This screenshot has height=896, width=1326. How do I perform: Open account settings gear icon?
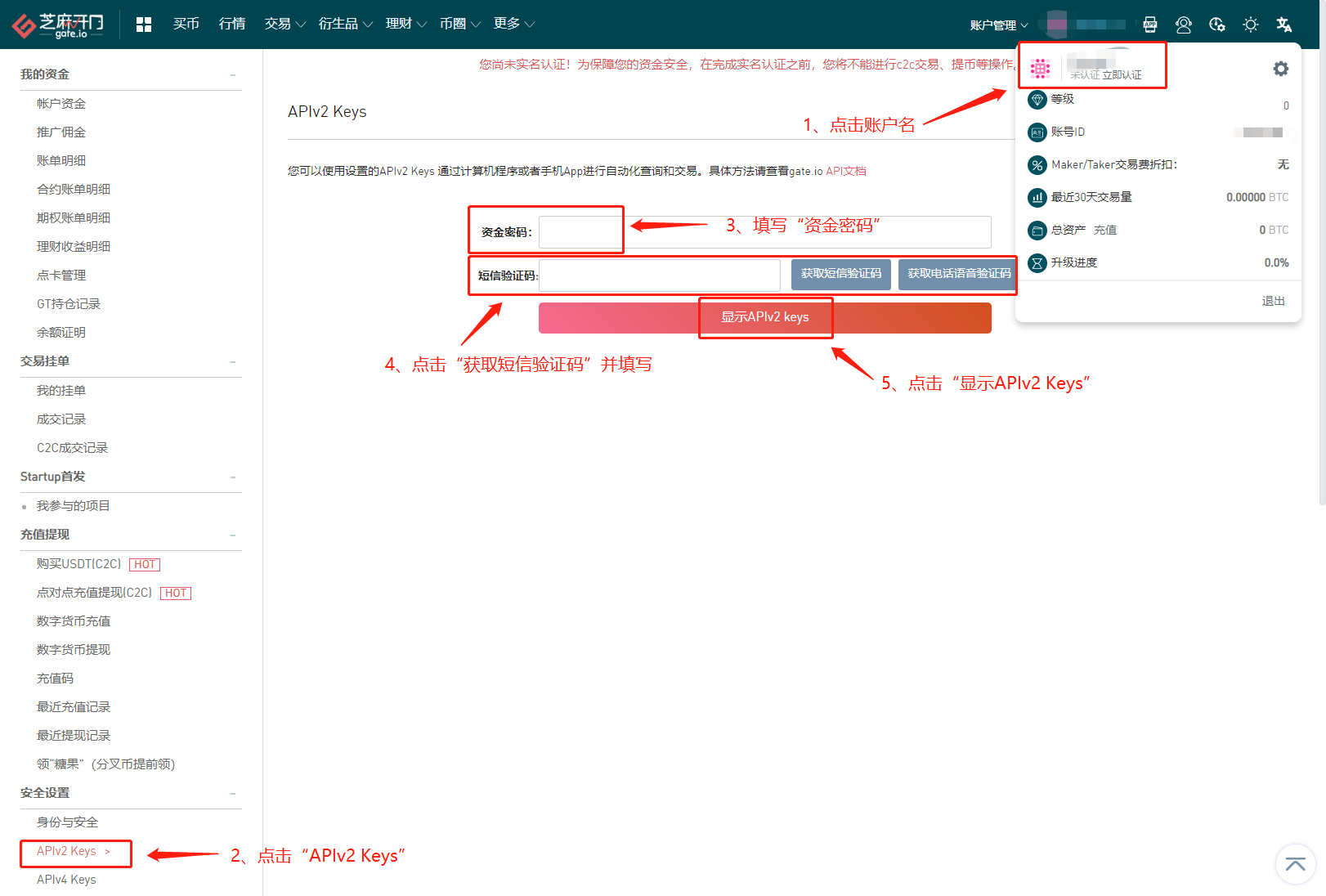pos(1281,69)
